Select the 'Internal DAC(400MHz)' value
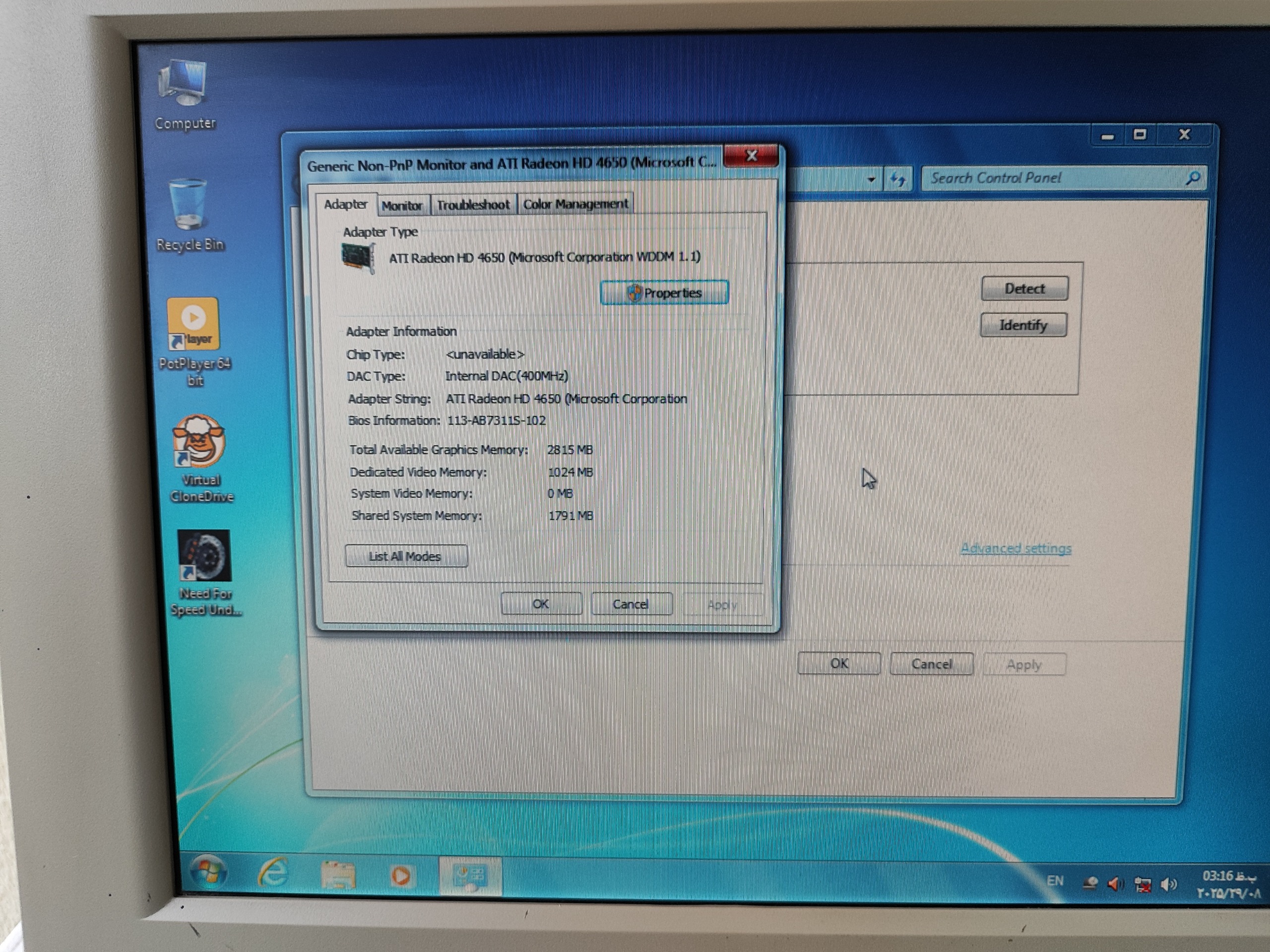The height and width of the screenshot is (952, 1270). pyautogui.click(x=507, y=376)
